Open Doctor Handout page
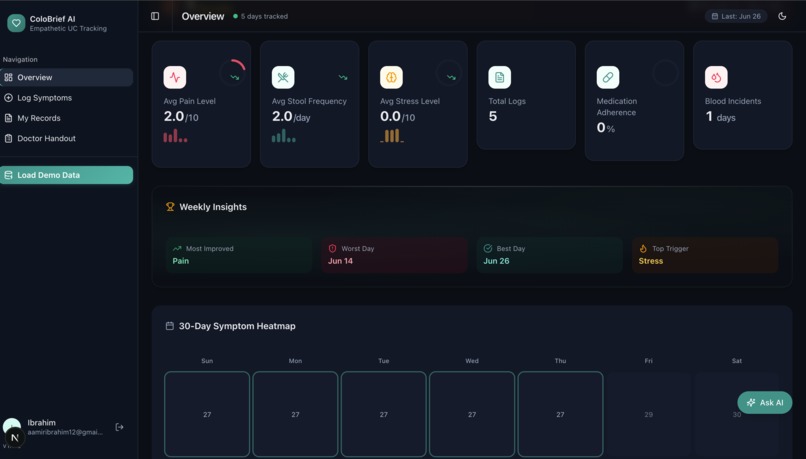Screen dimensions: 806x459 66,138
